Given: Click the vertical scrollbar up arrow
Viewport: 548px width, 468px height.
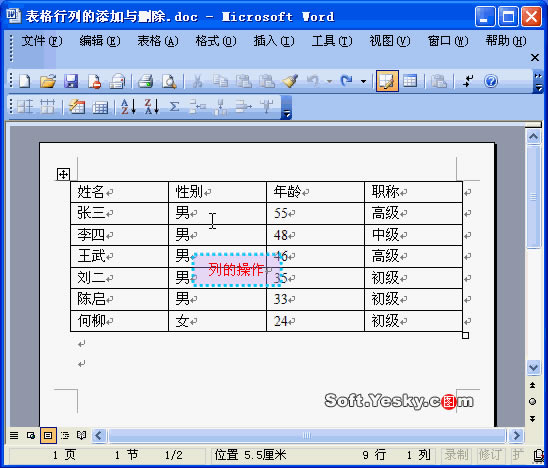Looking at the screenshot, I should [x=533, y=137].
